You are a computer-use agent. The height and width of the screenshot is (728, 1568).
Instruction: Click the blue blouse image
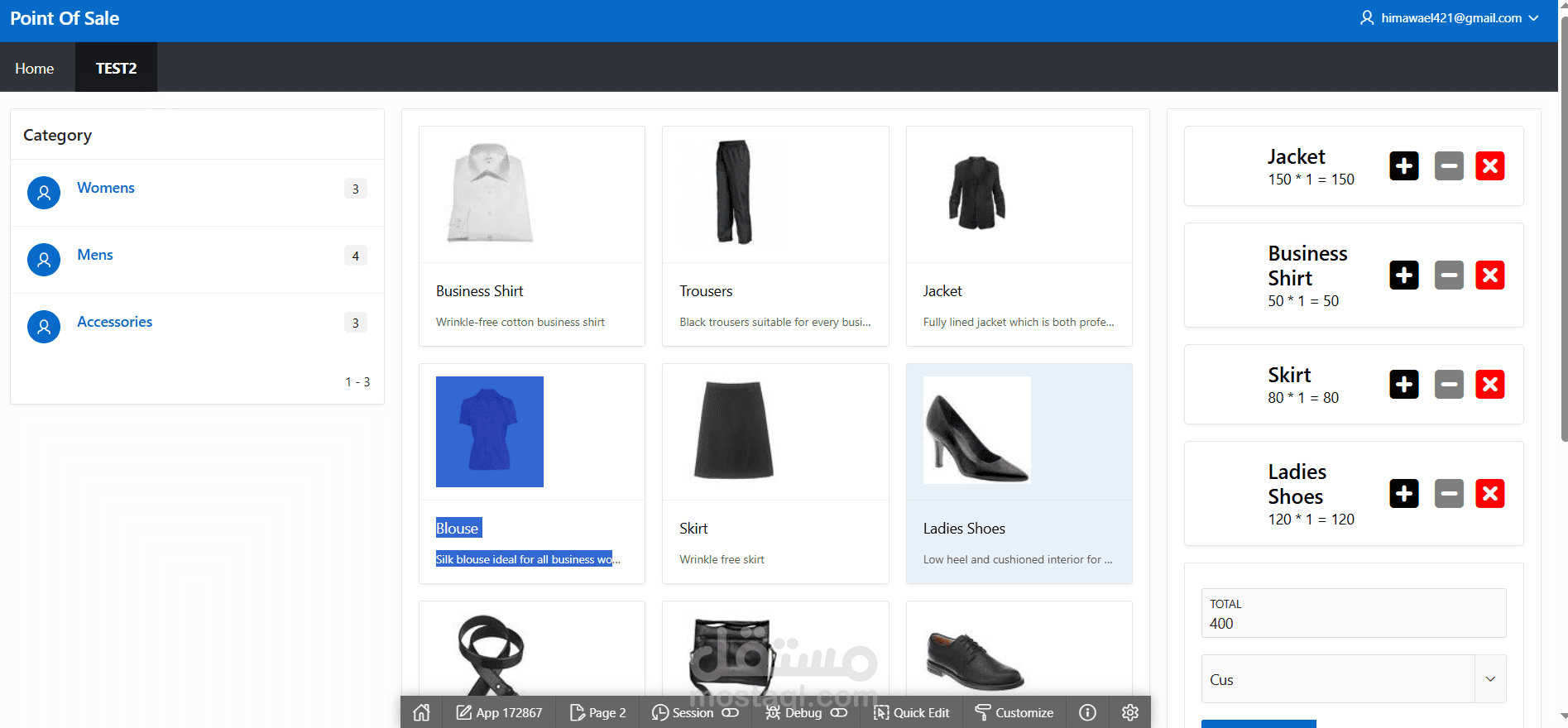tap(490, 432)
